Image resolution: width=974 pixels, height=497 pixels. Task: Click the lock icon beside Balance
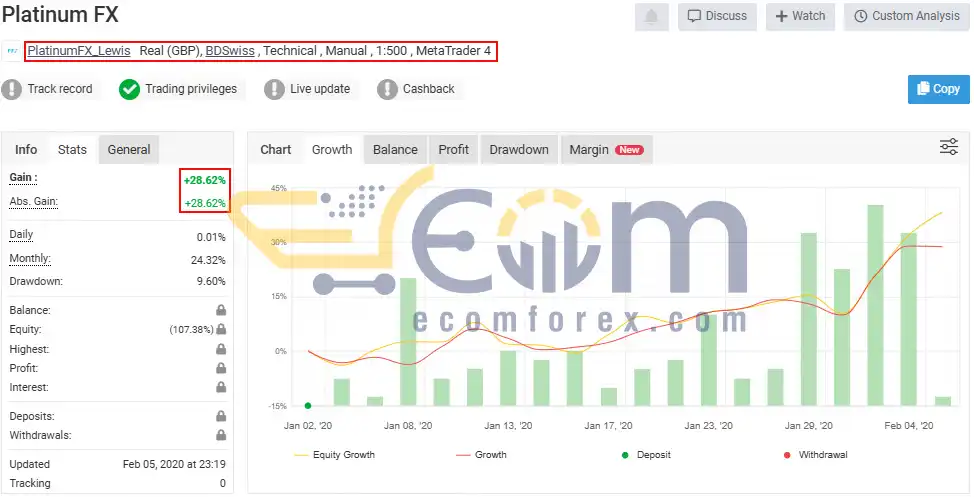tap(221, 310)
